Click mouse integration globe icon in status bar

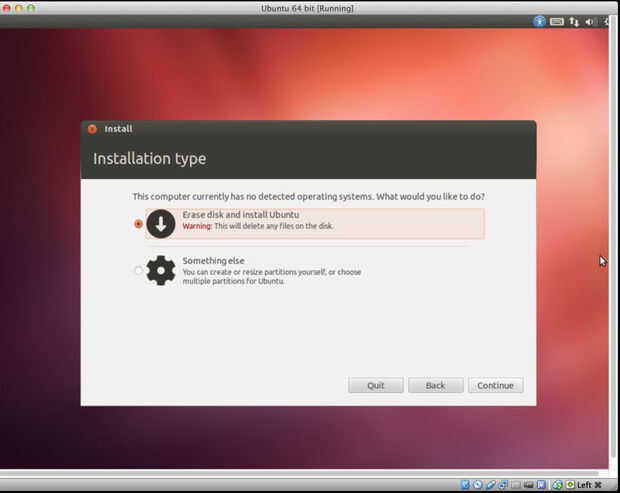558,485
